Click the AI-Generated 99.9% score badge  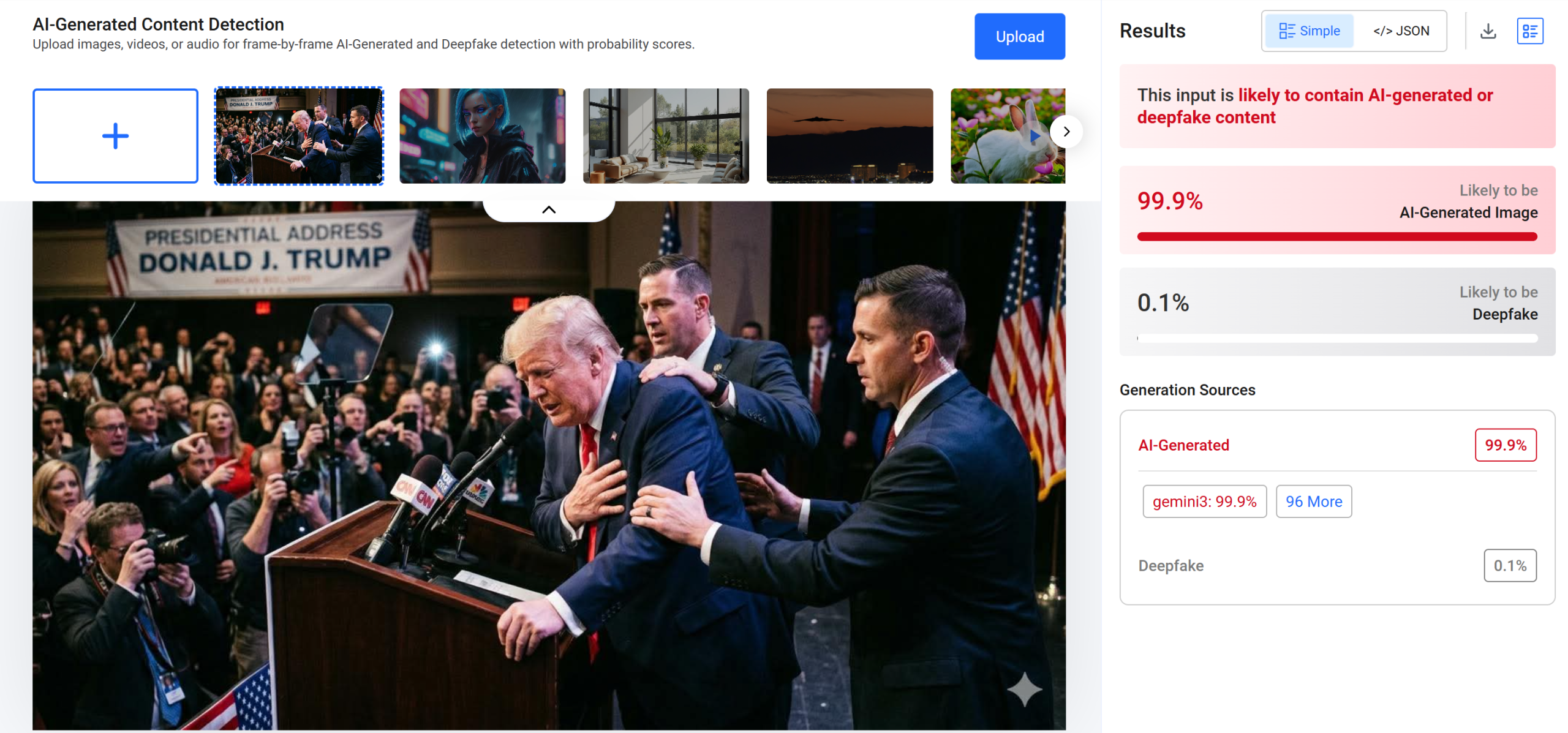(1506, 445)
